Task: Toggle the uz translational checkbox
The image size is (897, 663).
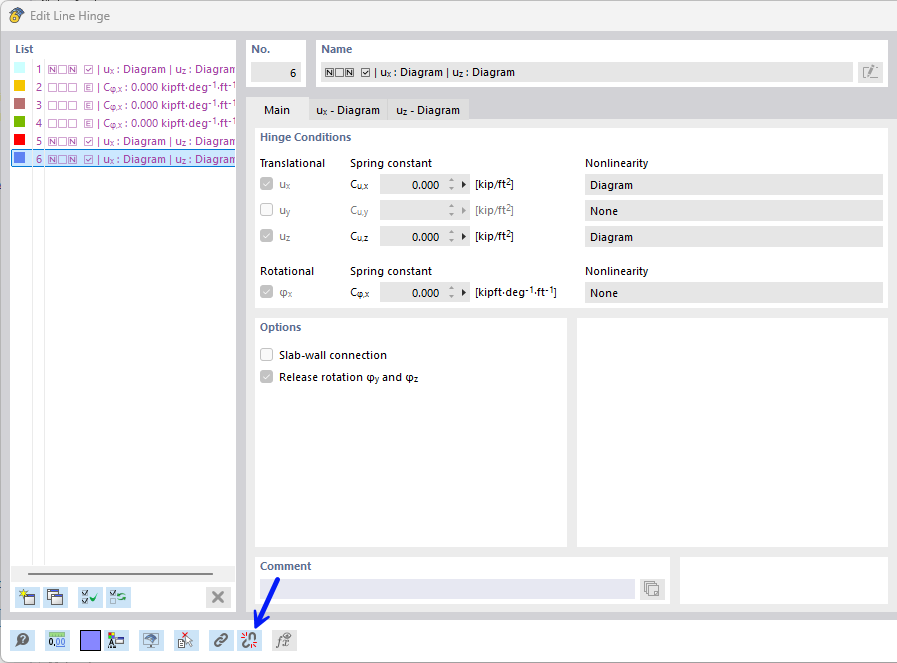Action: coord(267,236)
